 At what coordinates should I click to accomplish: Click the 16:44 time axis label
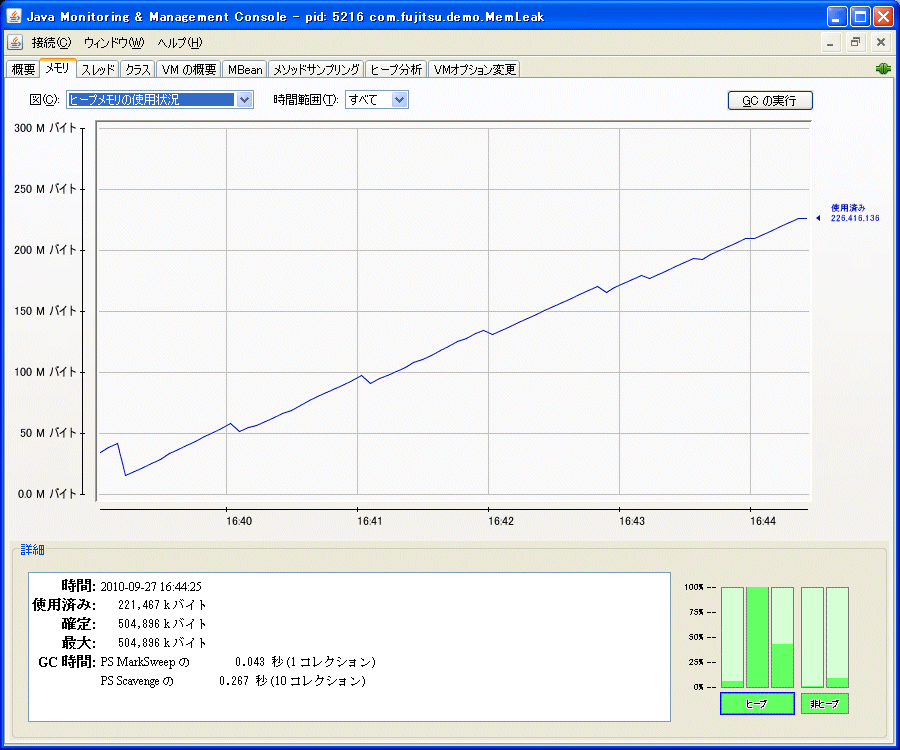pos(763,521)
